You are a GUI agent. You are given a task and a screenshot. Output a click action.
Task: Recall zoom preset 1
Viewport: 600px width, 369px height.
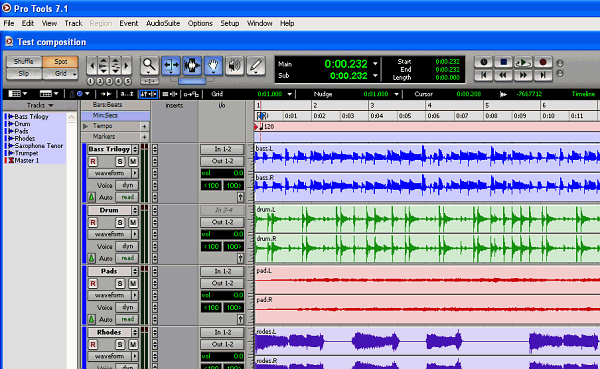click(91, 81)
